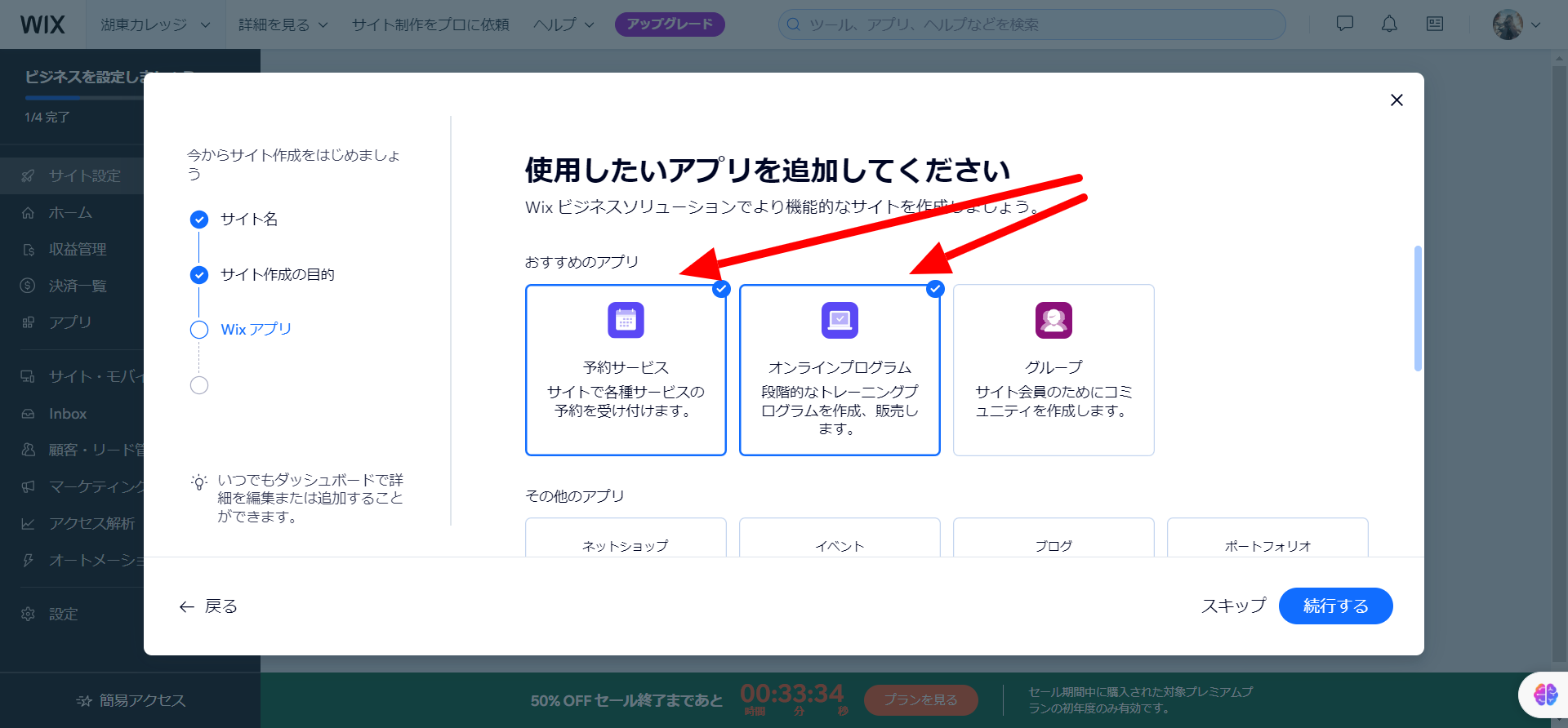Viewport: 1568px width, 728px height.
Task: Select the ポートフォリオ app card
Action: (1267, 538)
